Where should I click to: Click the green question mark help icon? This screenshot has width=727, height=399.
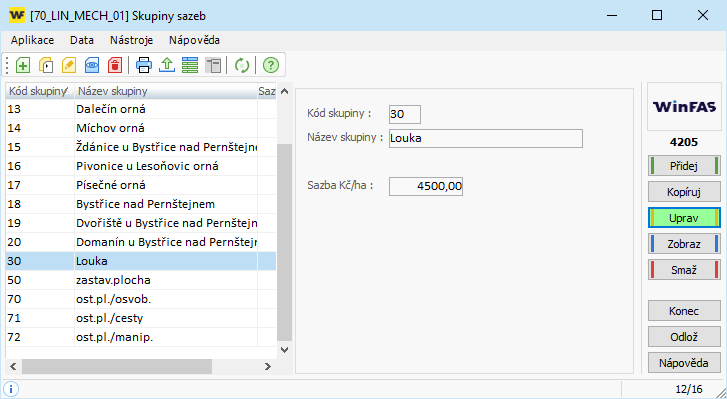[271, 65]
